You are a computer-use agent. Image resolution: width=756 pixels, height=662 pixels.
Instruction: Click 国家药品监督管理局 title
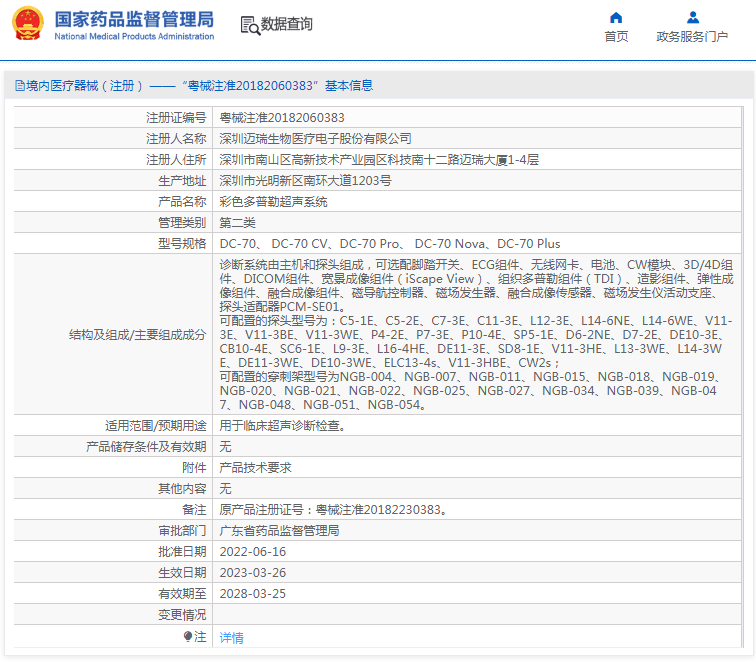(x=134, y=19)
